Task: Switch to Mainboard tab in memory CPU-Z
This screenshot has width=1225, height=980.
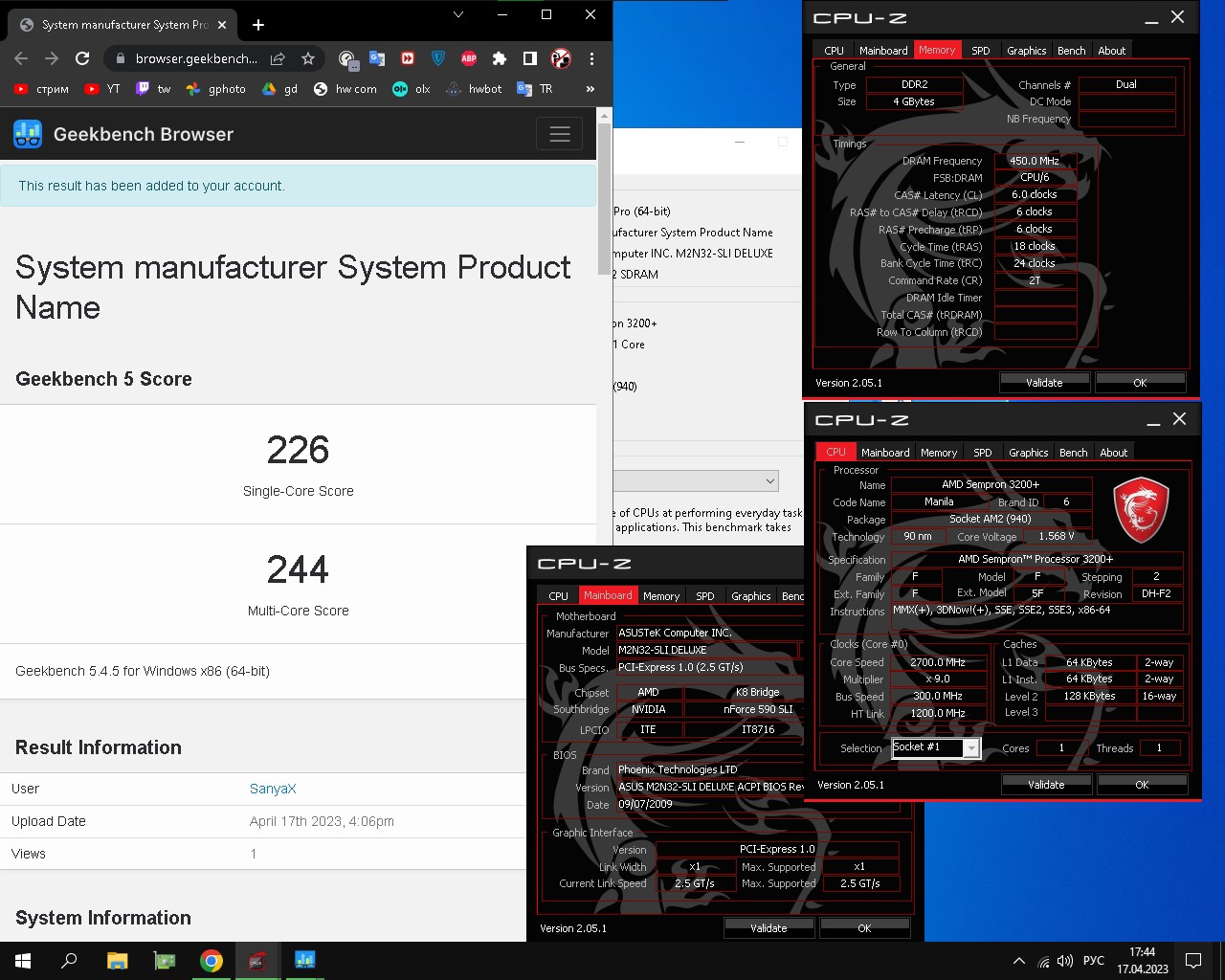Action: 883,51
